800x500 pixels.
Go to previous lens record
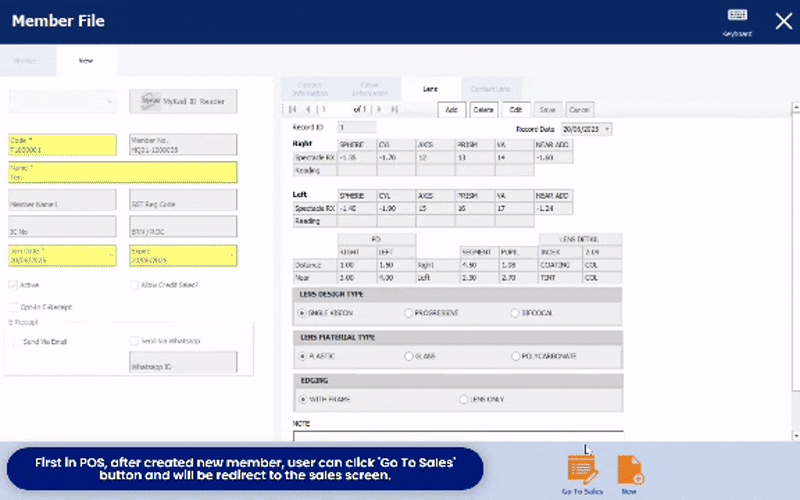308,109
